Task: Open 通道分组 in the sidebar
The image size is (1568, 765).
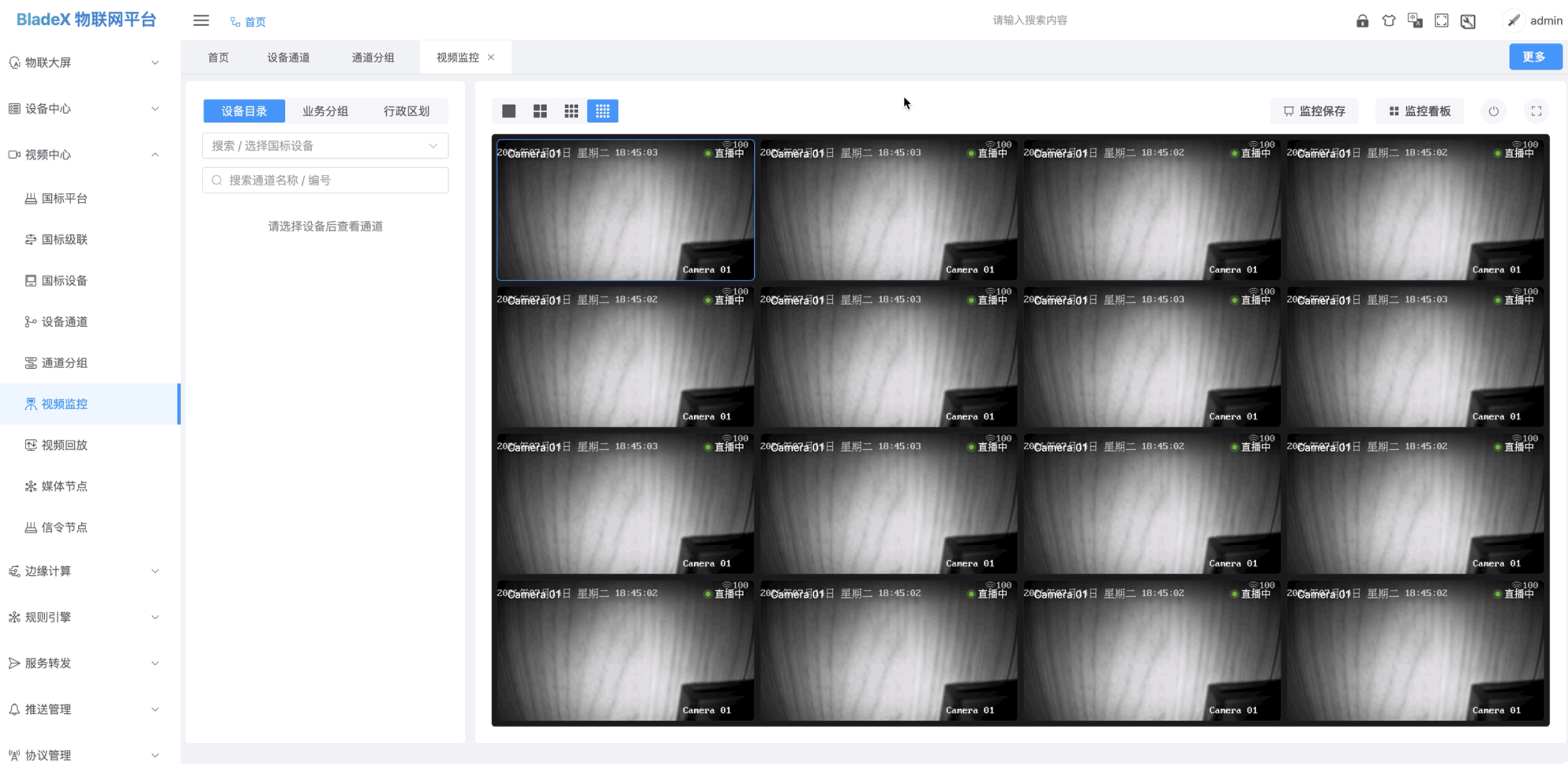Action: 90,363
